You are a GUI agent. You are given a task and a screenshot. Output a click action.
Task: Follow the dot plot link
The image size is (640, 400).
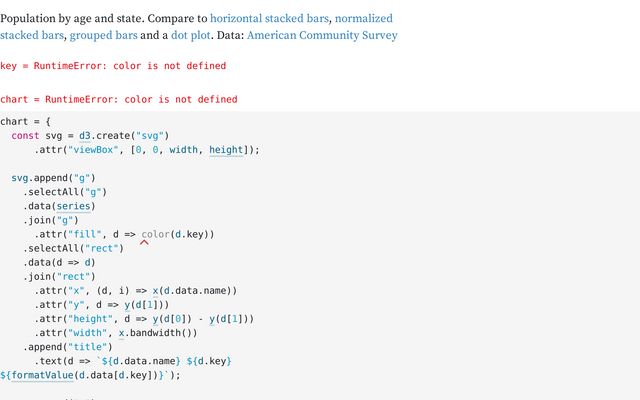click(x=191, y=35)
